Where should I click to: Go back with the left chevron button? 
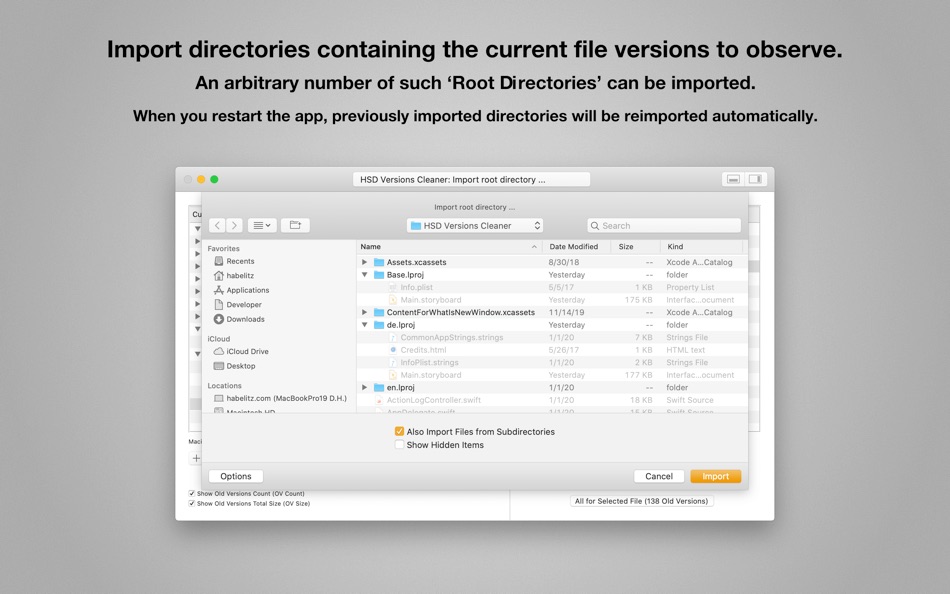[218, 225]
